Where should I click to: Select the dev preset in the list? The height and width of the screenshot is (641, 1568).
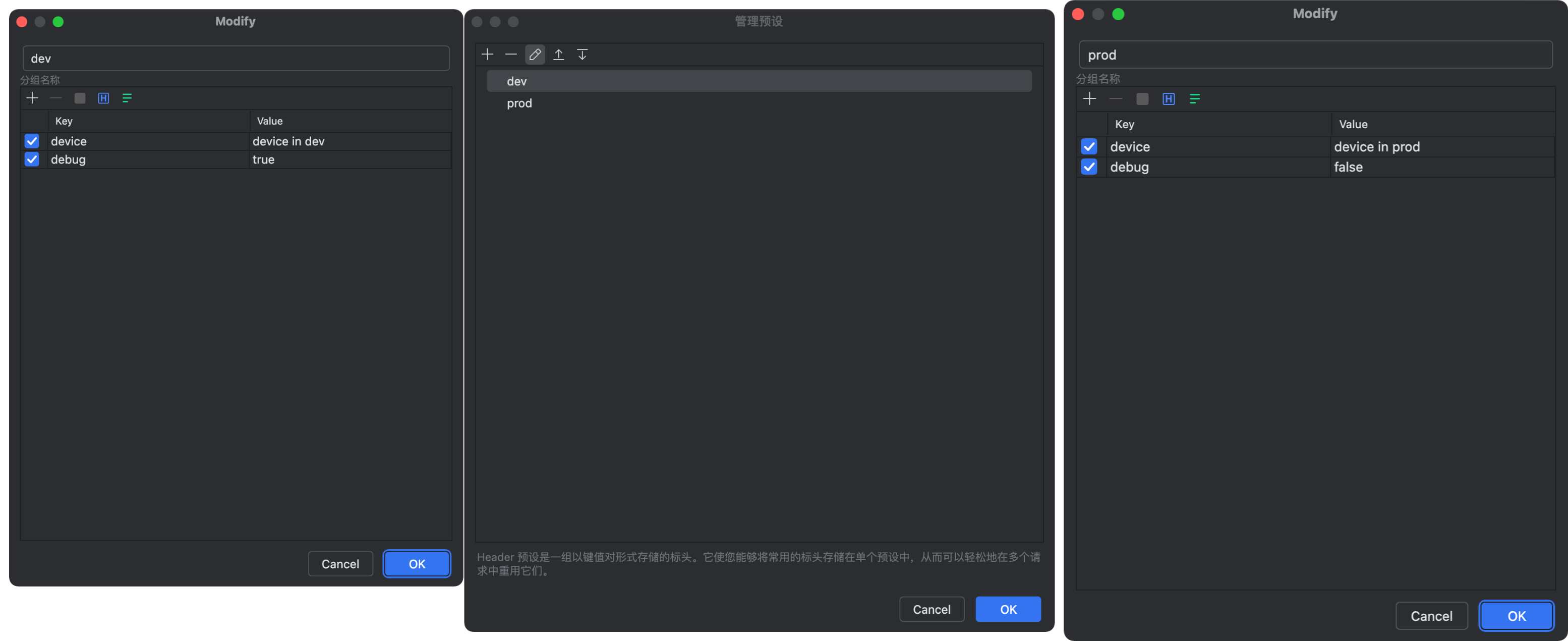pyautogui.click(x=517, y=82)
